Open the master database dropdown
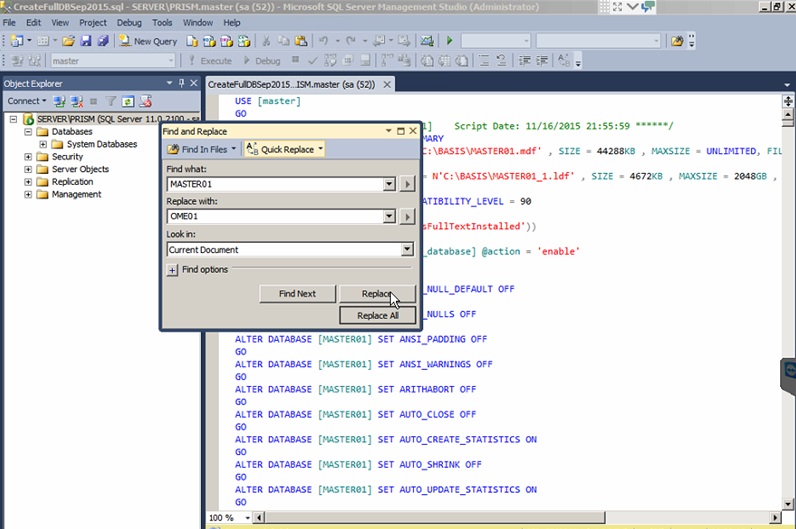 [171, 61]
